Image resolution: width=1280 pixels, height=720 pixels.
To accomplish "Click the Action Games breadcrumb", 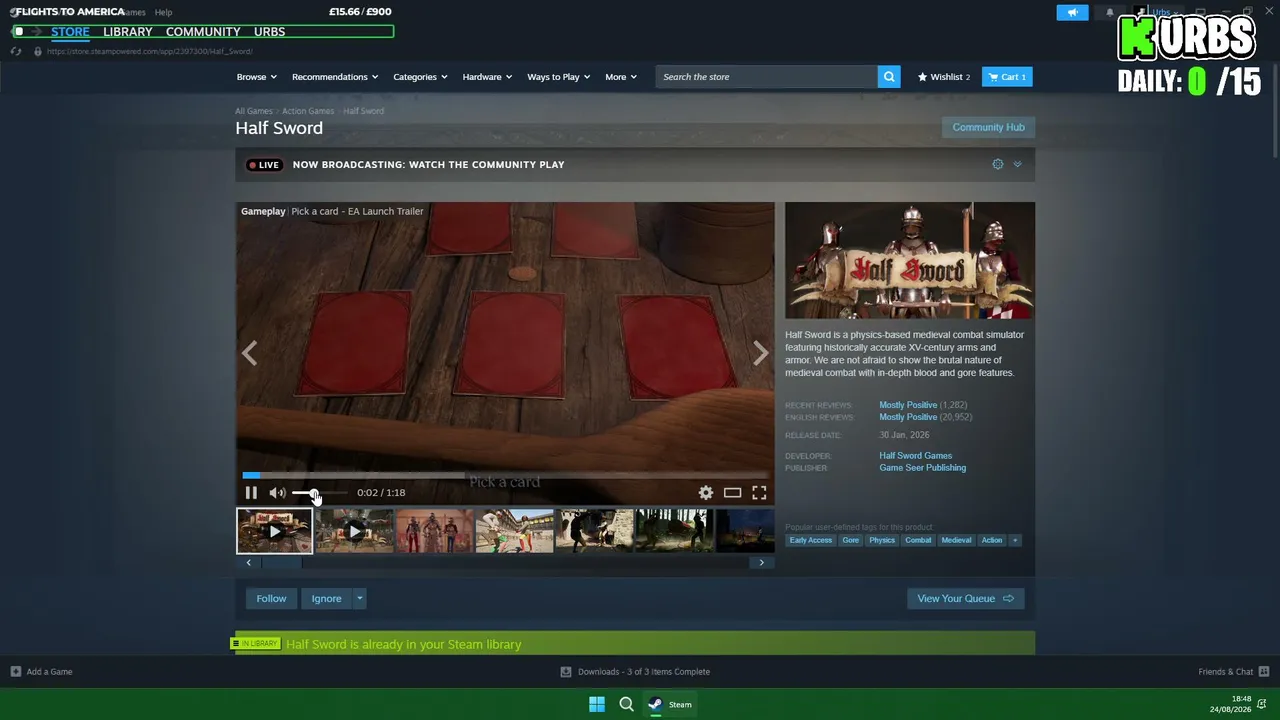I will pyautogui.click(x=308, y=111).
